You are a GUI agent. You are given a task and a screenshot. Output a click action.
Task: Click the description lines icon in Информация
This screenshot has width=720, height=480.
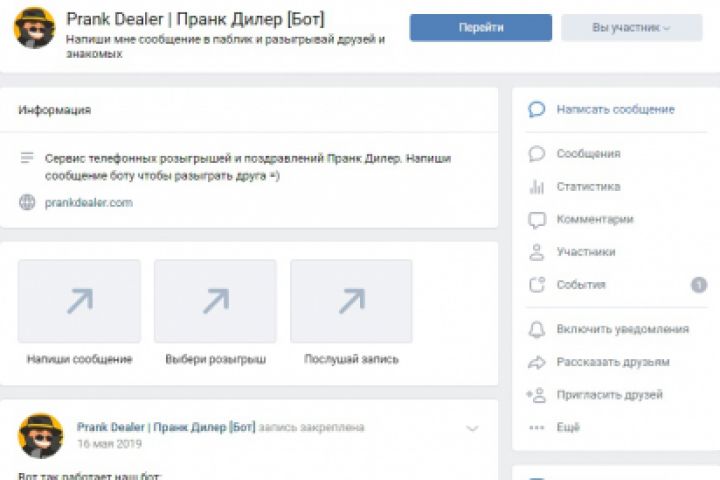tap(27, 158)
